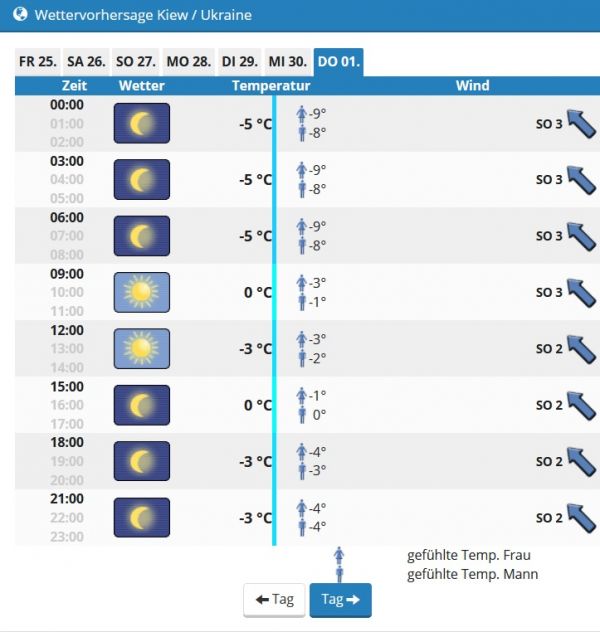
Task: Click the moon weather icon at 00:00
Action: click(142, 123)
